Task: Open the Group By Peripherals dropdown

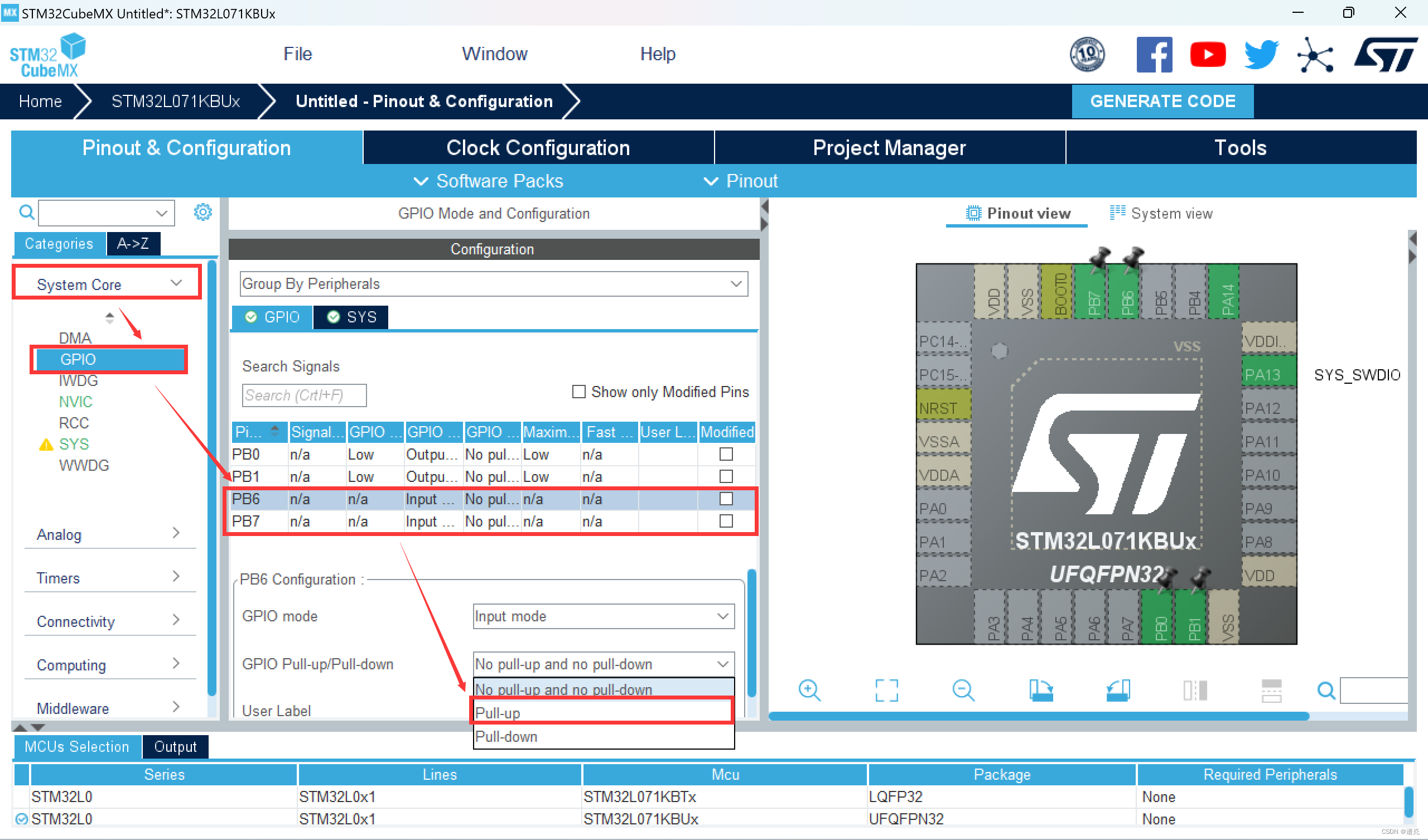Action: pyautogui.click(x=494, y=283)
